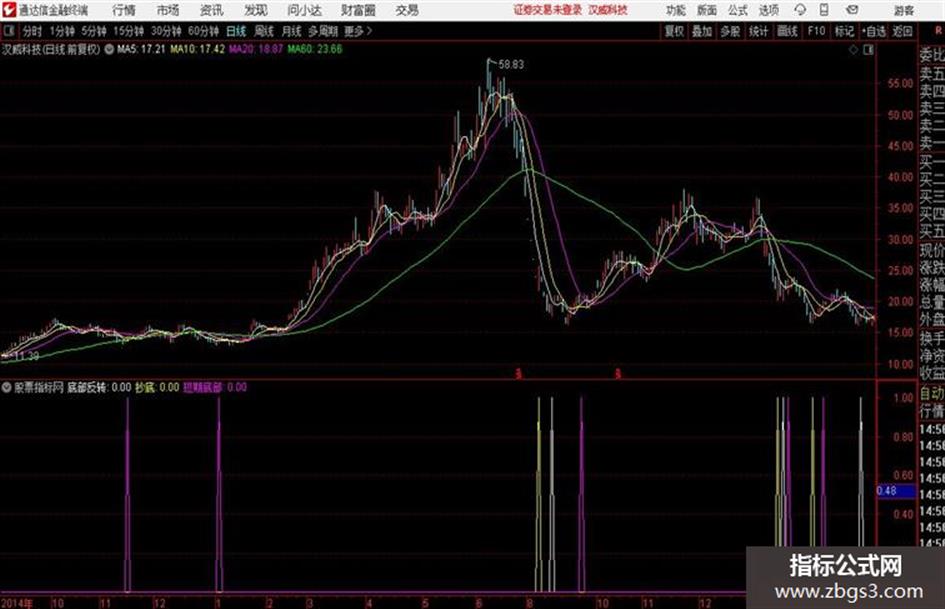Click the MA60: 23.66 label
Screen dimensions: 945x609
tap(315, 49)
